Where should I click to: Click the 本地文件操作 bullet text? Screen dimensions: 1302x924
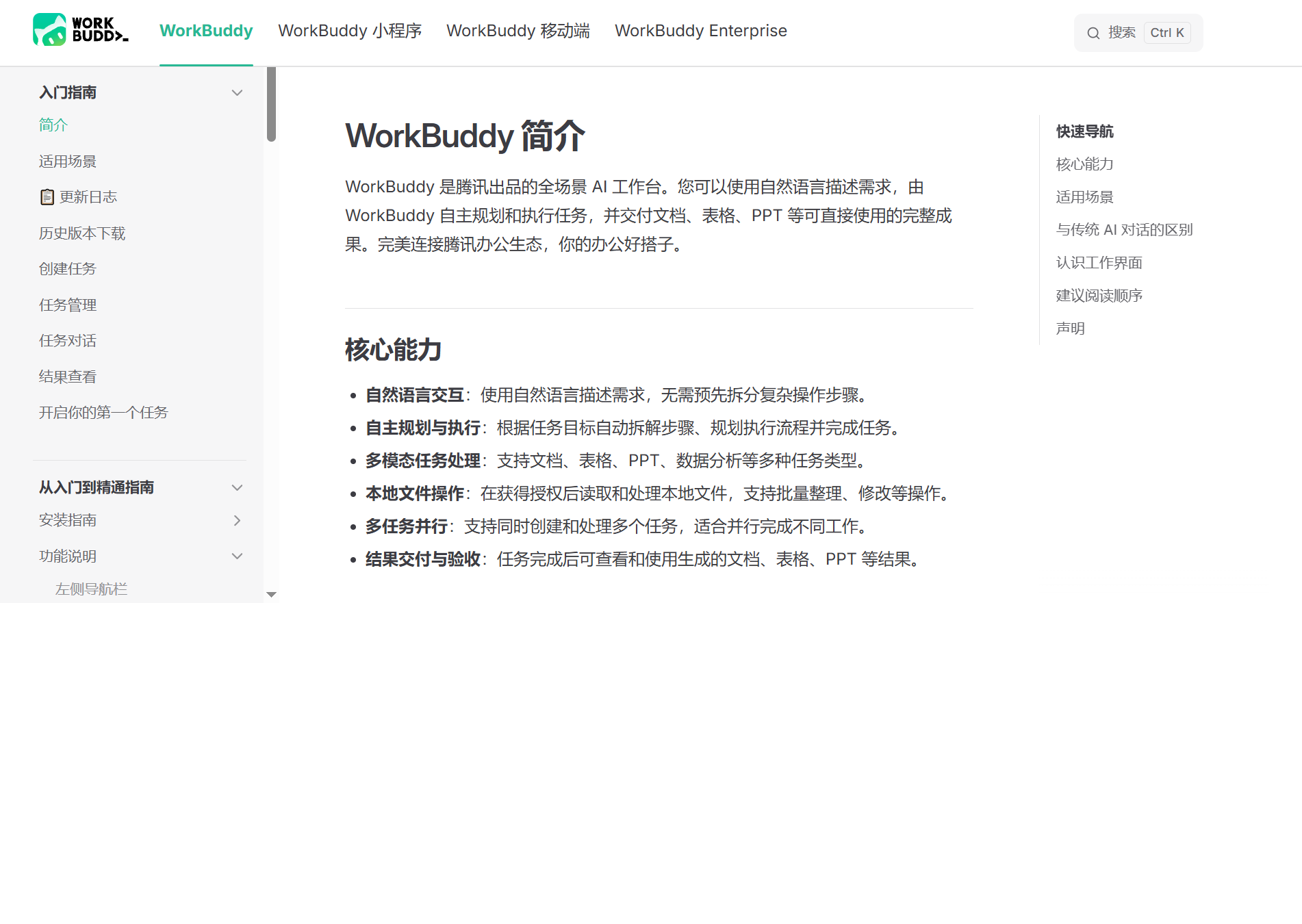[x=415, y=493]
